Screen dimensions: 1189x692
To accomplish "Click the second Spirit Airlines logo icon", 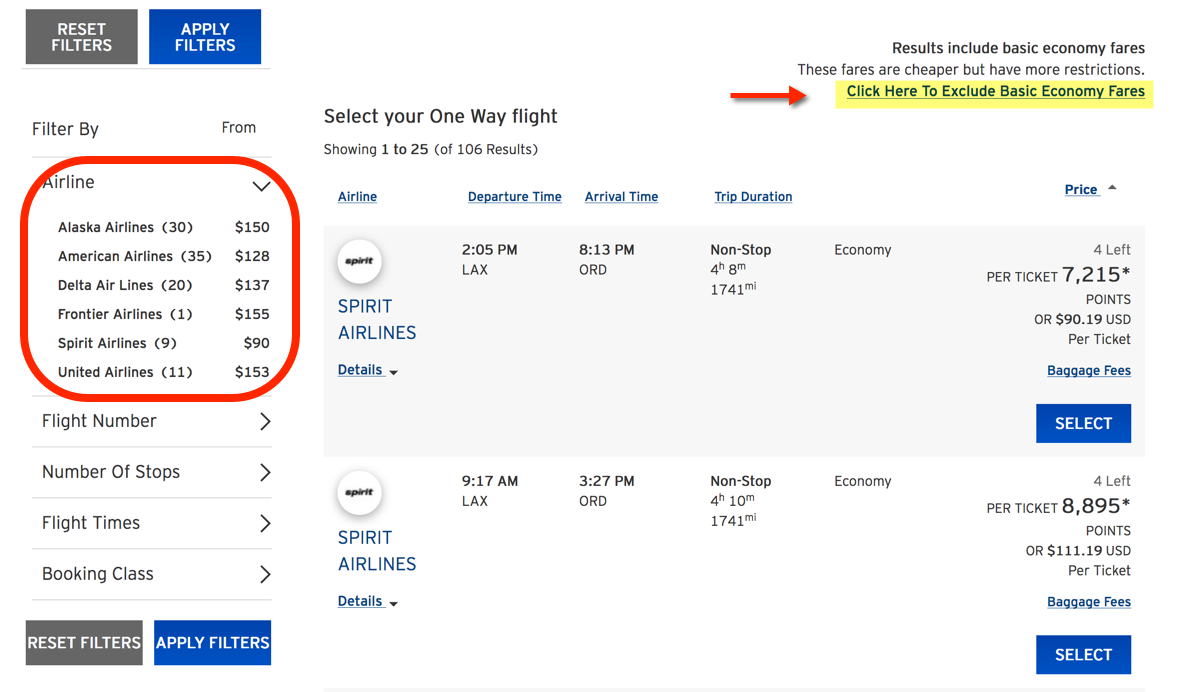I will click(359, 492).
